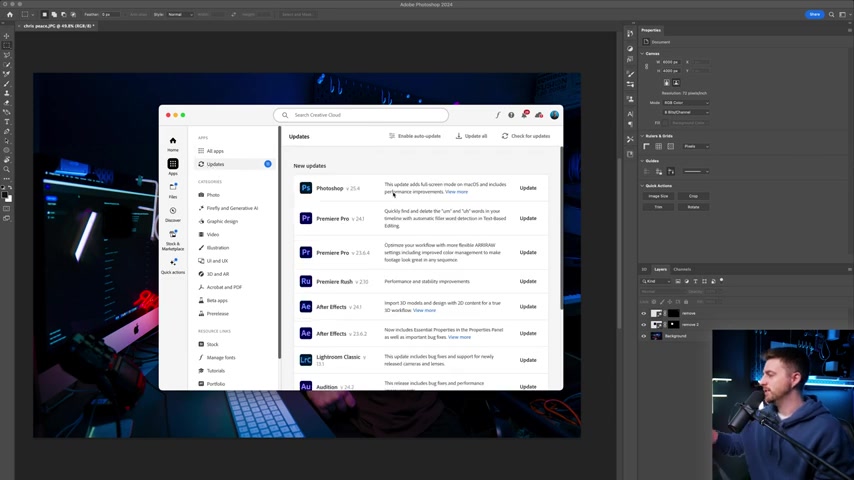Select the Eraser tool
854x480 pixels.
tap(7, 103)
